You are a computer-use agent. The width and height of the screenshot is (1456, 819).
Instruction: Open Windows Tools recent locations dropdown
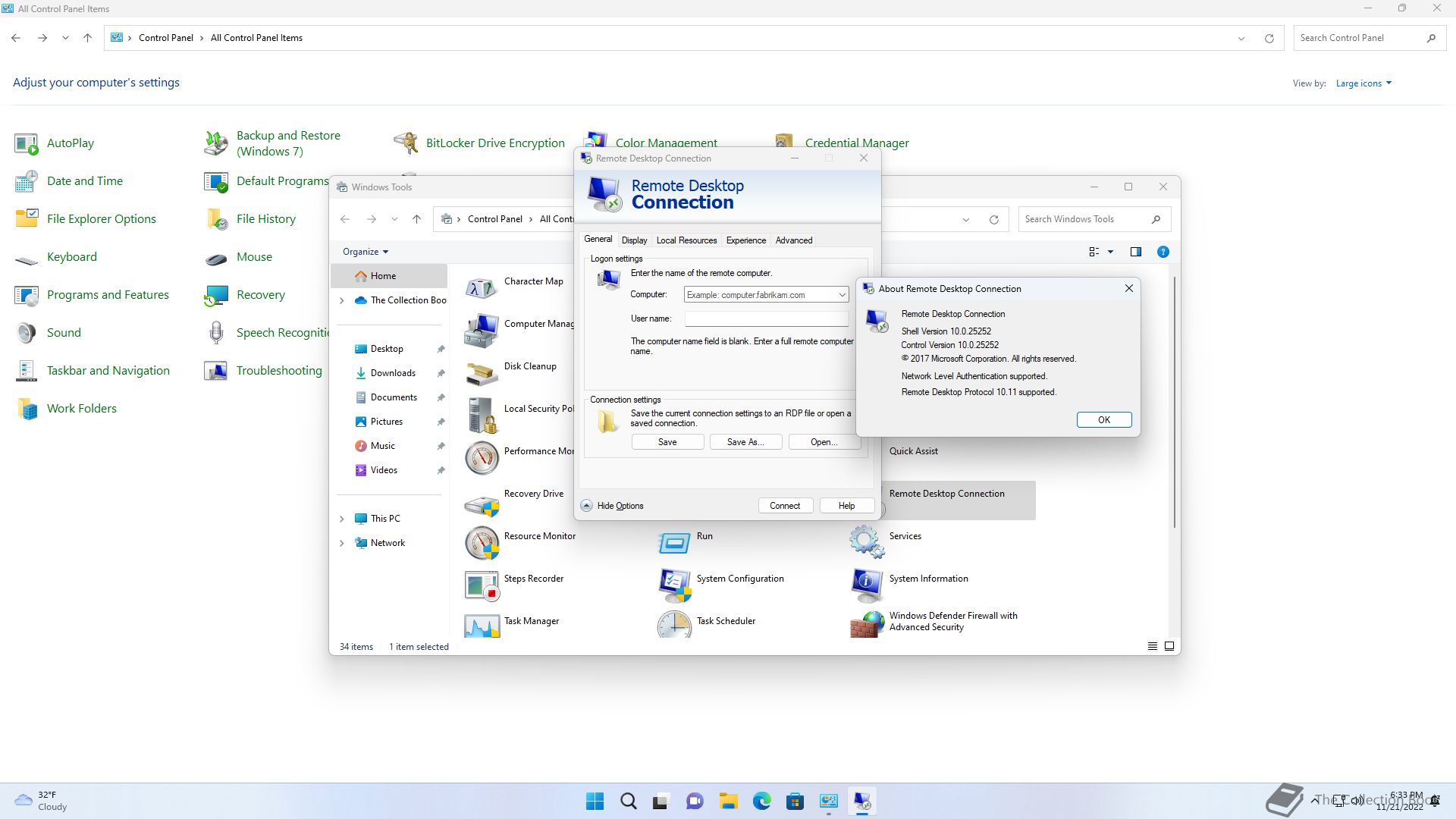394,219
